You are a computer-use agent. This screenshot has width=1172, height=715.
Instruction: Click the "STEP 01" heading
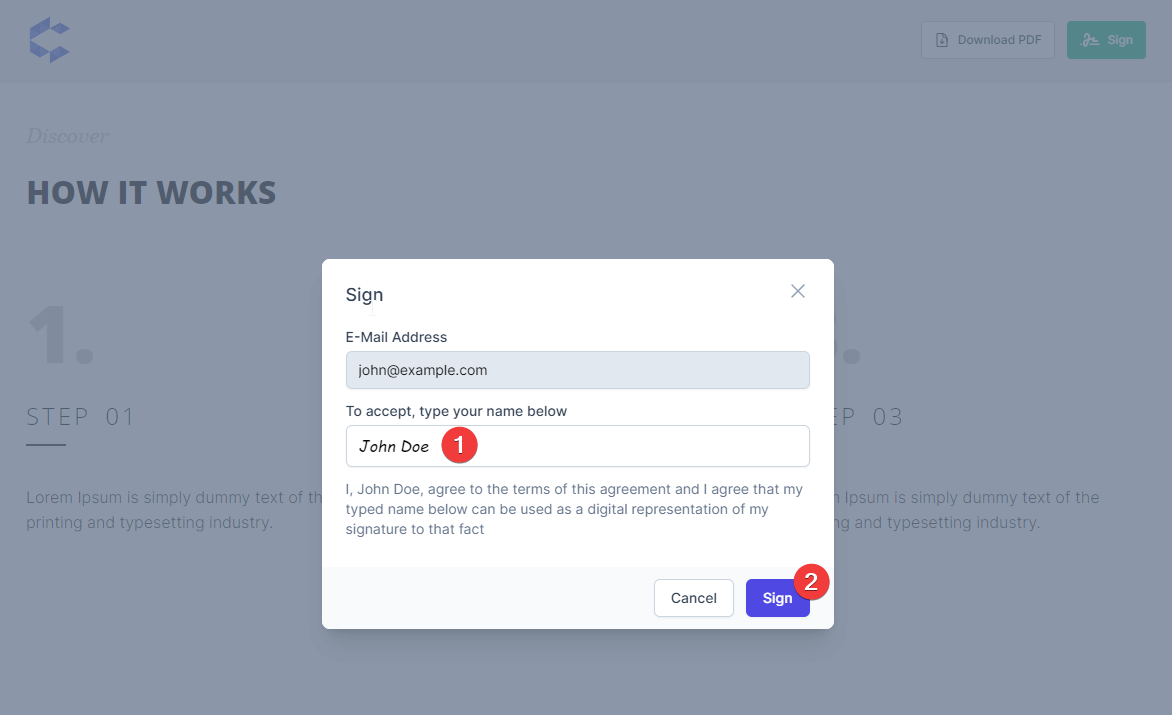coord(80,417)
